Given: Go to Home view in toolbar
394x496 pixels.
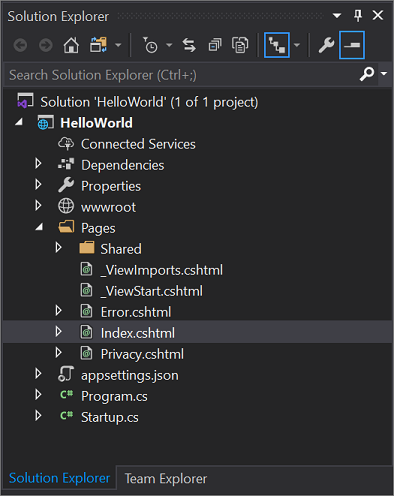Looking at the screenshot, I should tap(71, 45).
